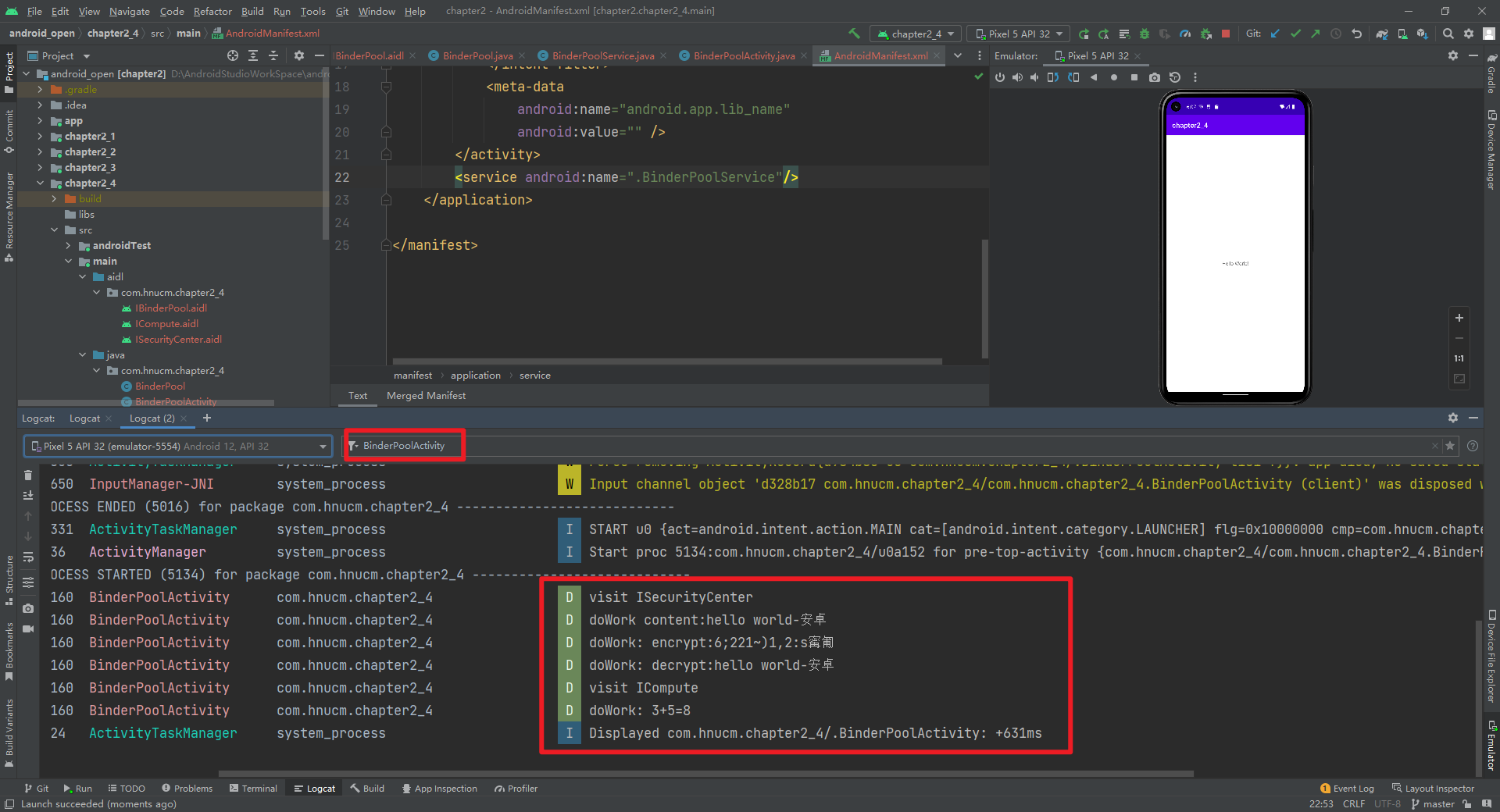Show hidden editor tabs chevron
Image resolution: width=1500 pixels, height=812 pixels.
[x=958, y=55]
